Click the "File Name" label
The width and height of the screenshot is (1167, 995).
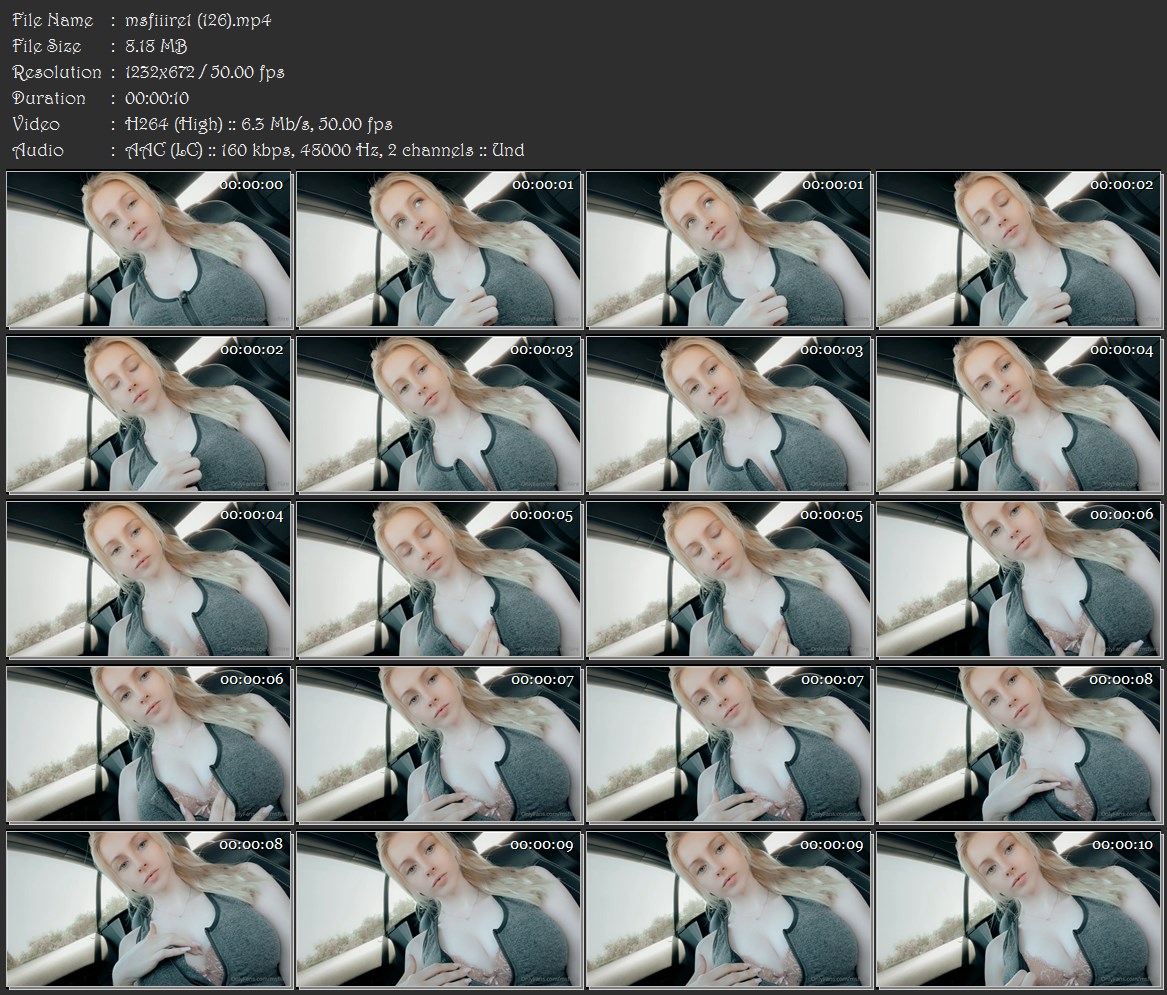(x=53, y=20)
